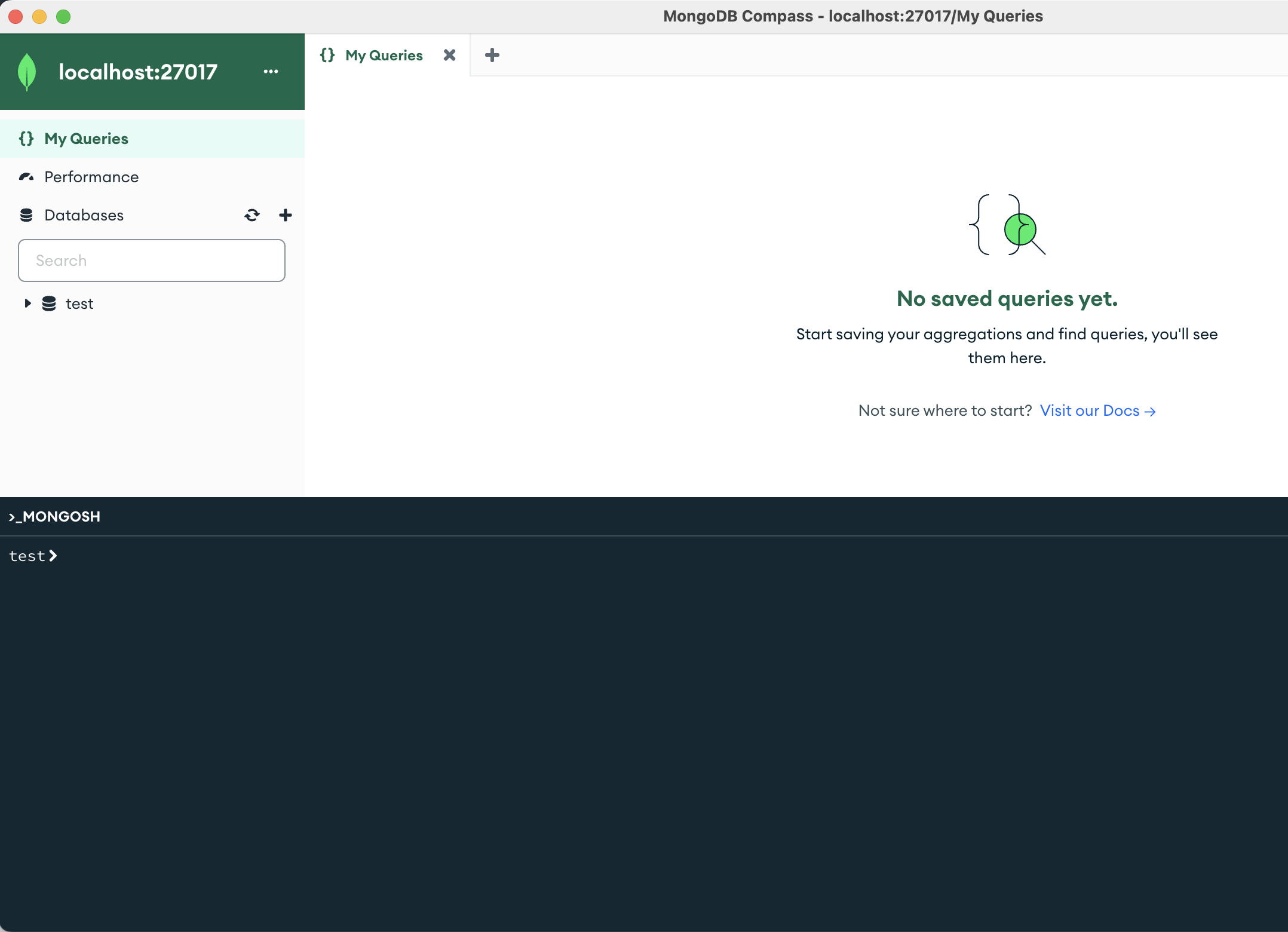Click the localhost:27017 connection title
The image size is (1288, 932).
138,72
